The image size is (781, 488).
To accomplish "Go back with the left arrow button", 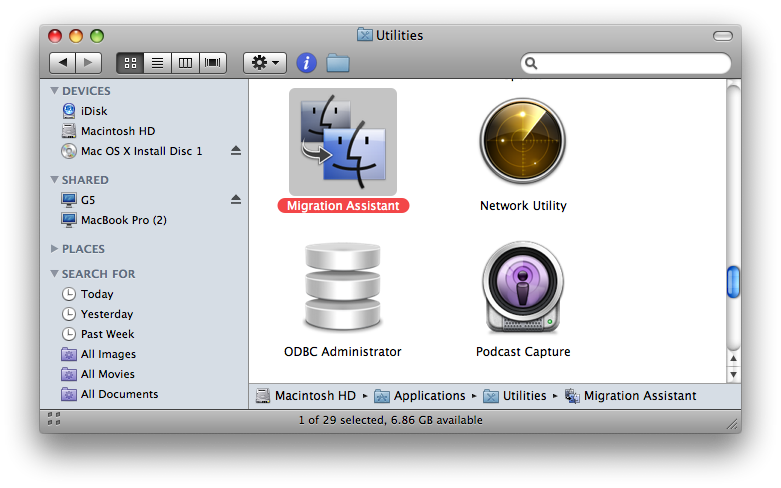I will click(x=63, y=63).
